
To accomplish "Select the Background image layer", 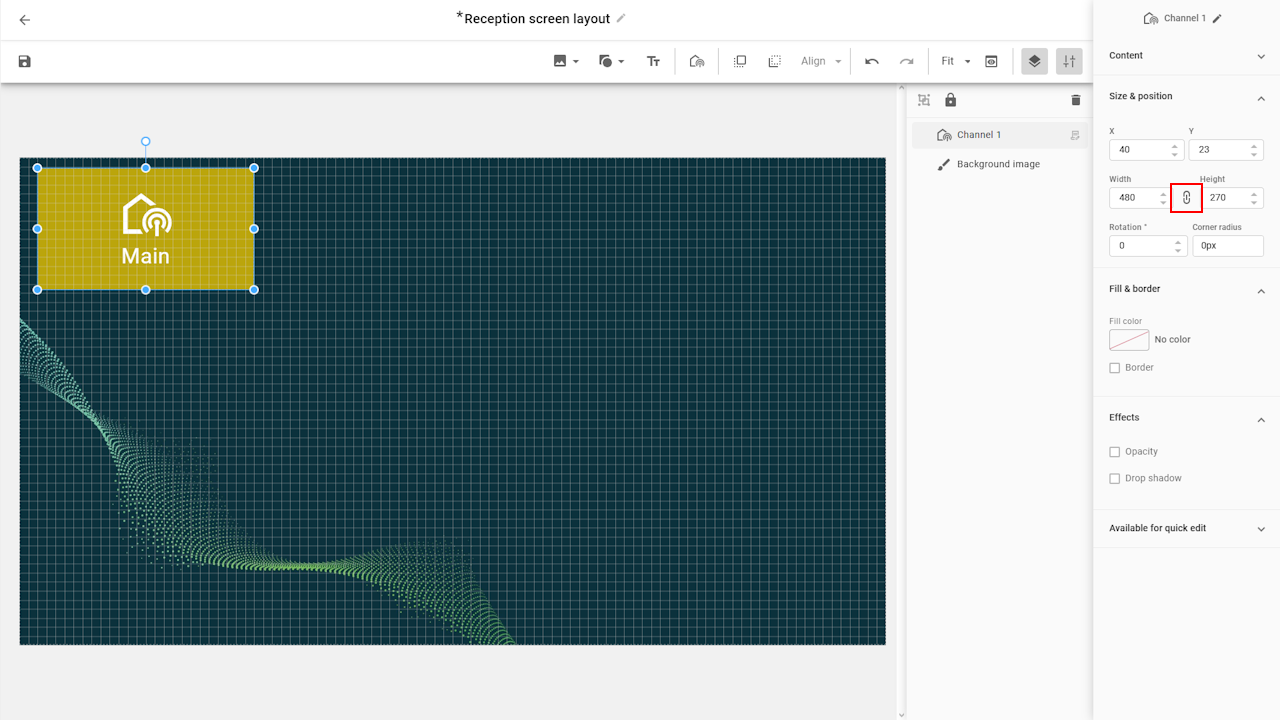I will [998, 164].
